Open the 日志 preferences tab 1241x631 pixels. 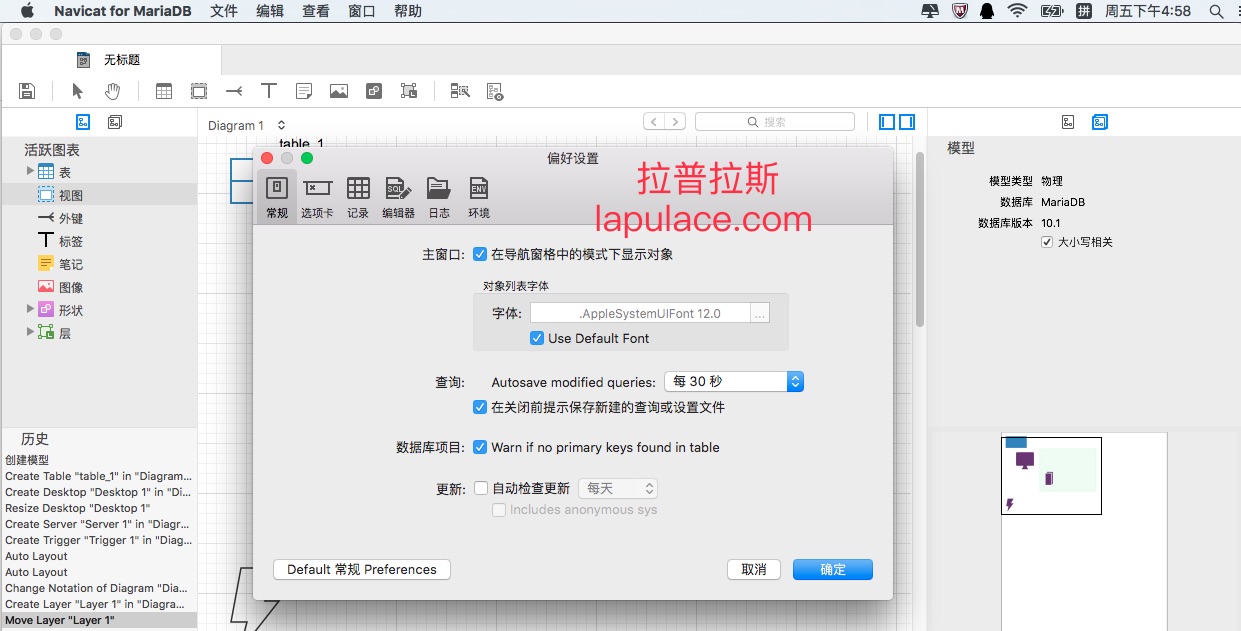(439, 195)
